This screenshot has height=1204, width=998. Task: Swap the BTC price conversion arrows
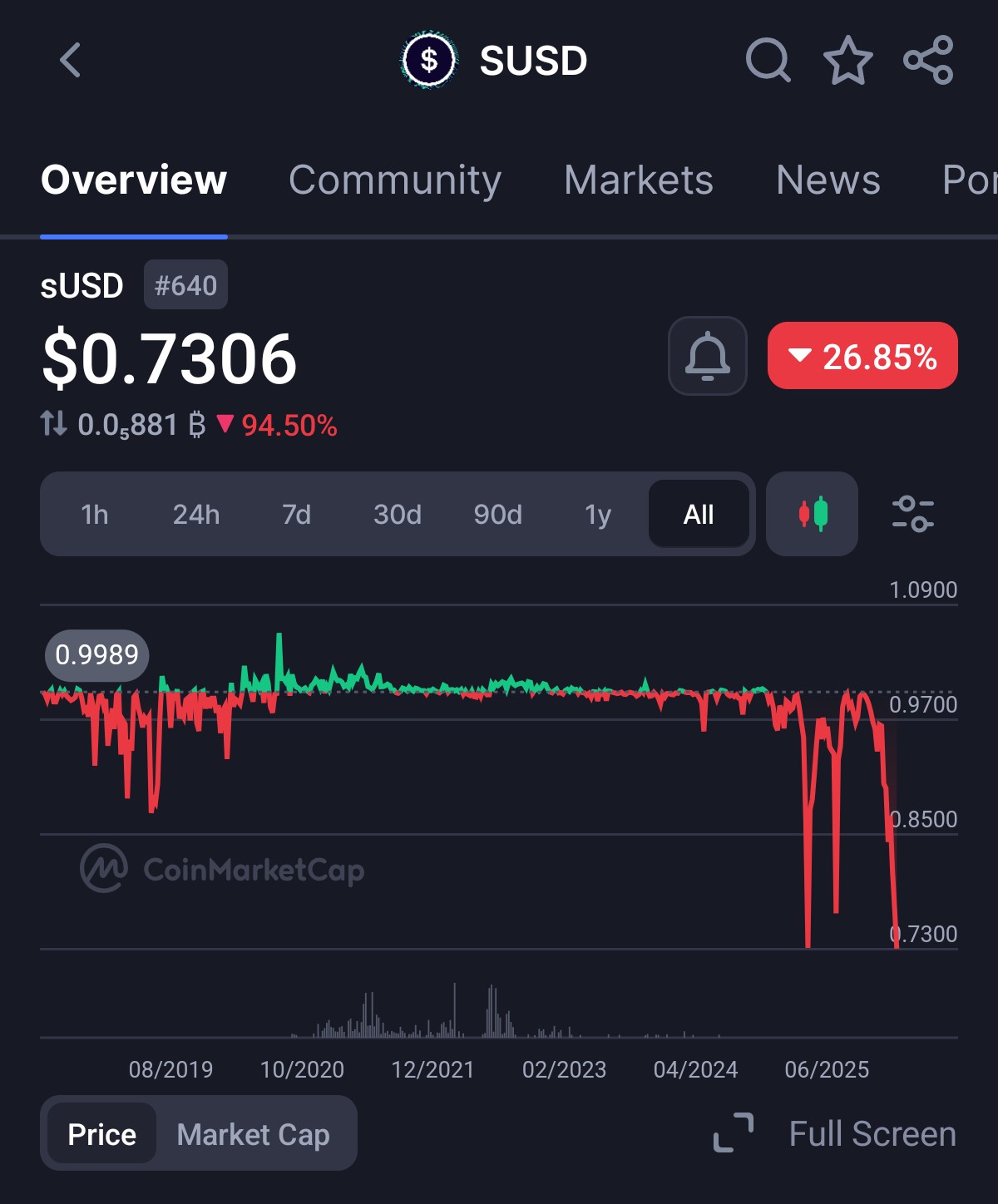point(54,424)
